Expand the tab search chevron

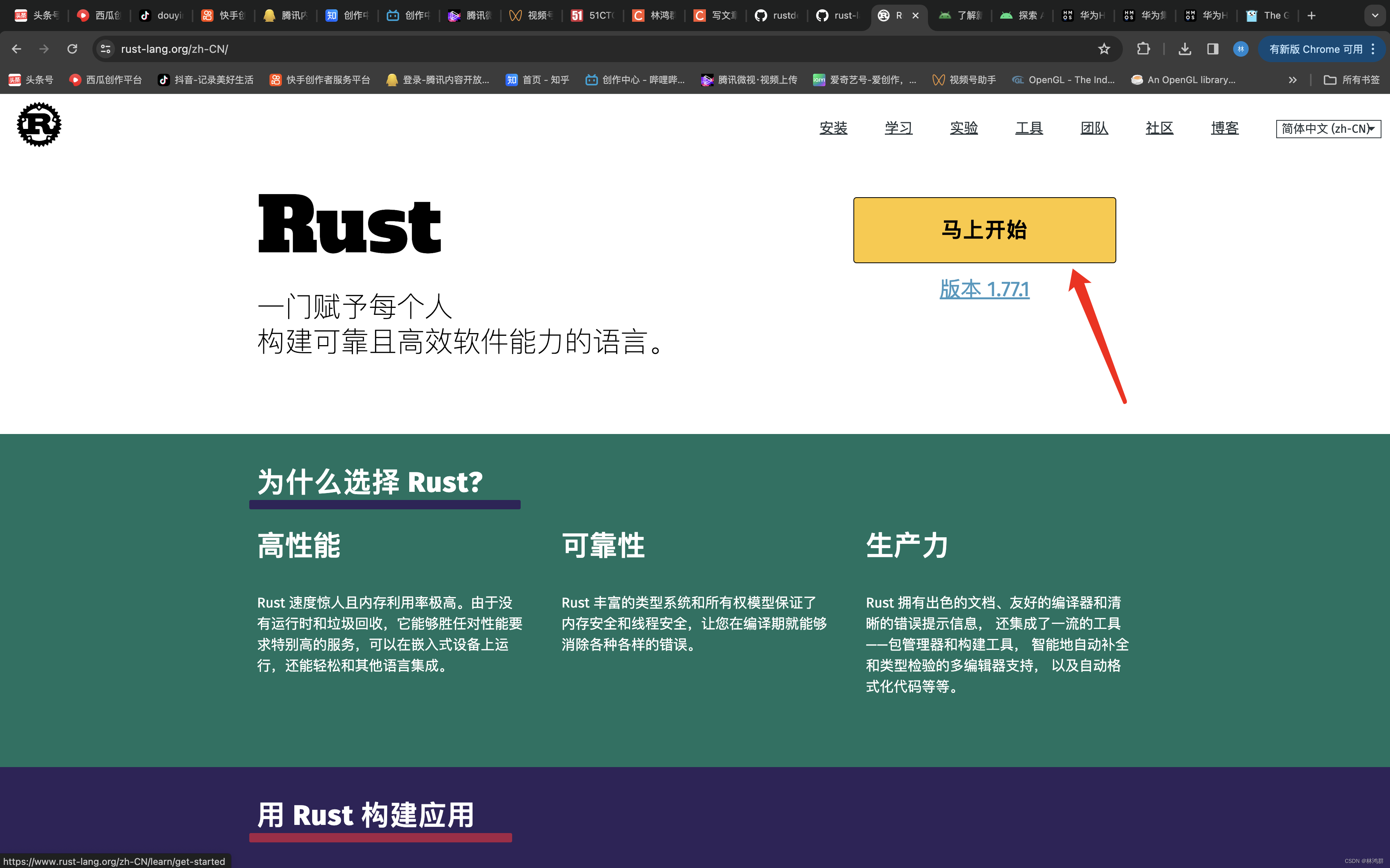[1375, 16]
